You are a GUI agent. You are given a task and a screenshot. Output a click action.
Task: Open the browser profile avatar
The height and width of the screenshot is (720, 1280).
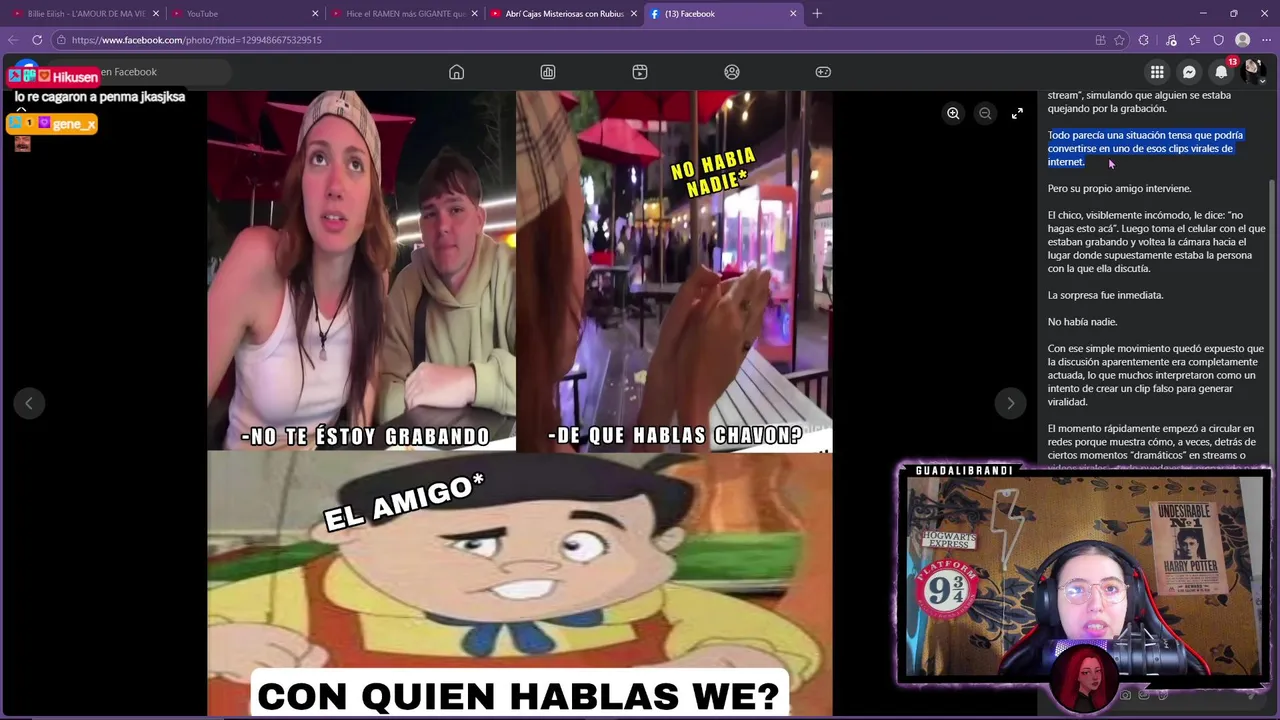pyautogui.click(x=1243, y=40)
